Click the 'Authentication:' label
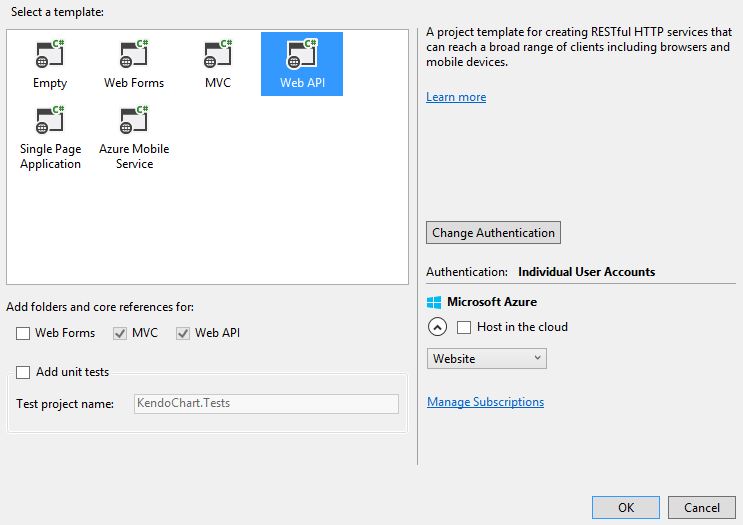The image size is (743, 525). point(467,272)
